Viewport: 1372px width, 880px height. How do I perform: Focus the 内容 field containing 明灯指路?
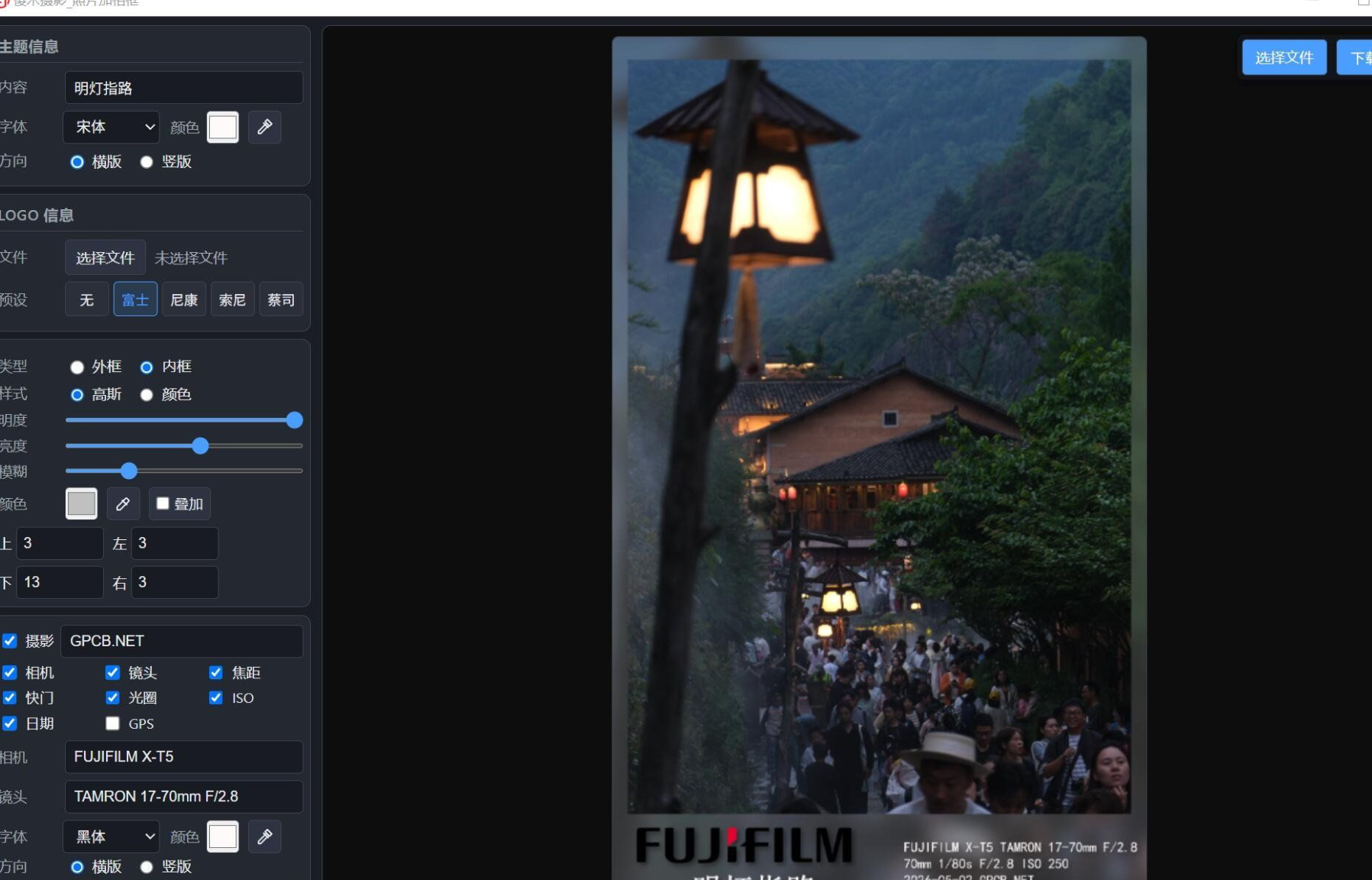click(x=184, y=88)
